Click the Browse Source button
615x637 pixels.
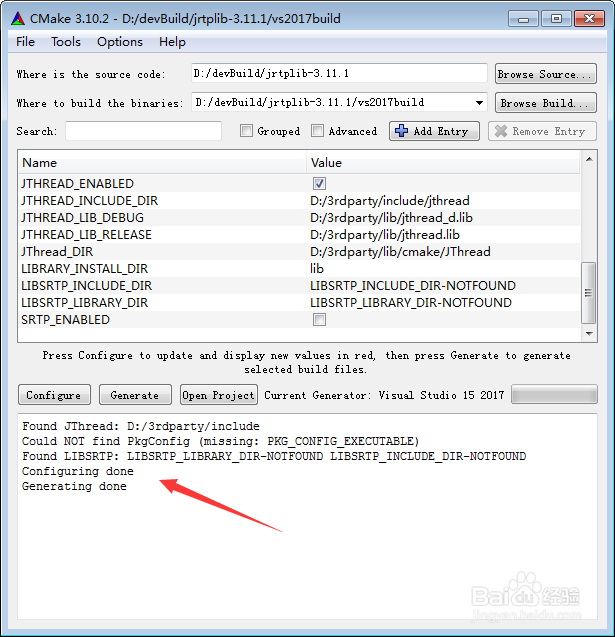(x=546, y=74)
